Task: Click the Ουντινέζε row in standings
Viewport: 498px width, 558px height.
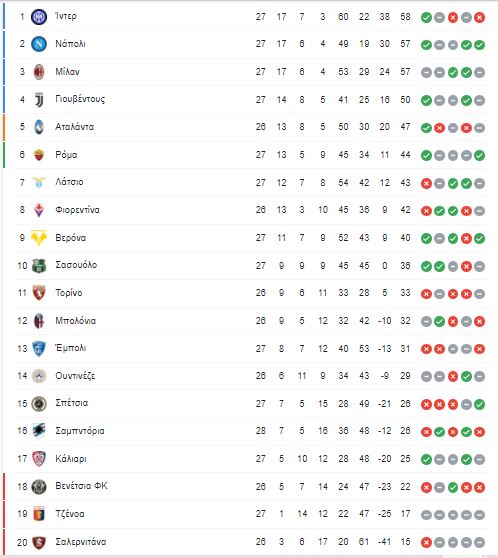Action: click(251, 376)
